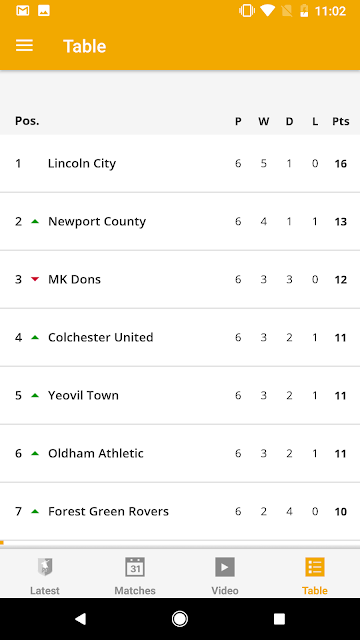Tap the Video play icon
Image resolution: width=360 pixels, height=640 pixels.
[225, 567]
